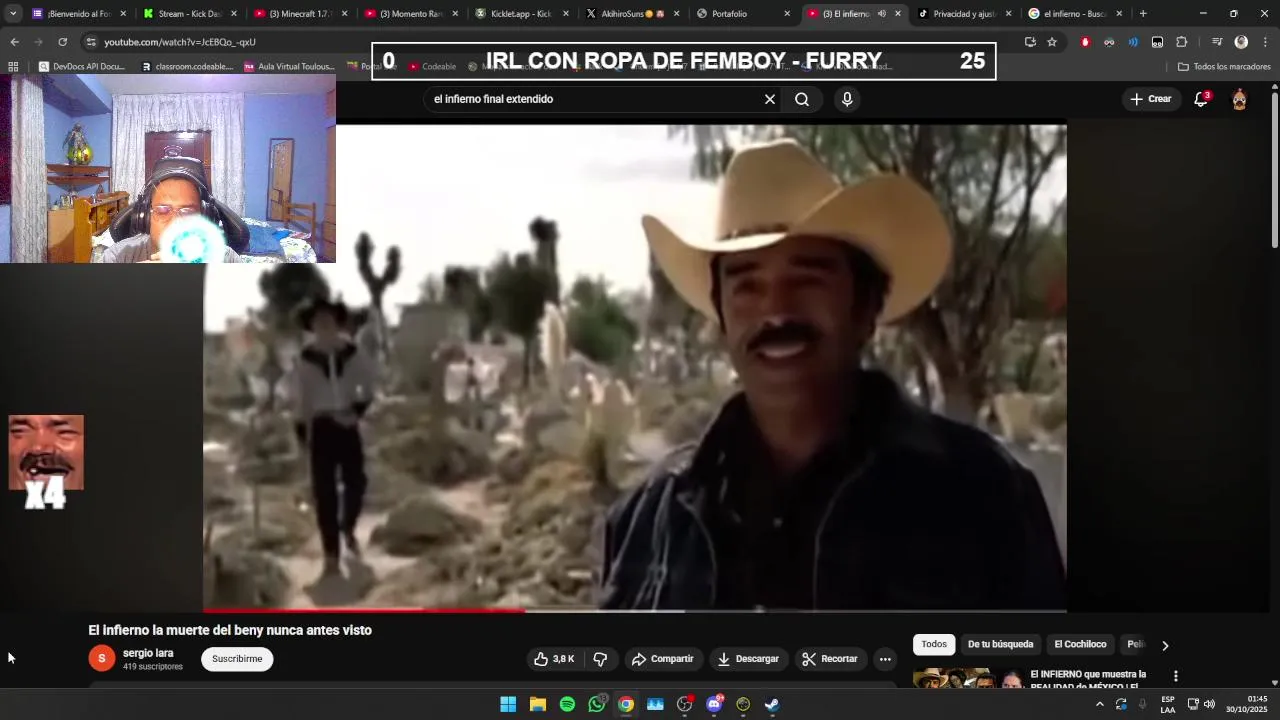This screenshot has height=720, width=1280.
Task: Open options for the recommended El INFIERNO video
Action: (1176, 676)
